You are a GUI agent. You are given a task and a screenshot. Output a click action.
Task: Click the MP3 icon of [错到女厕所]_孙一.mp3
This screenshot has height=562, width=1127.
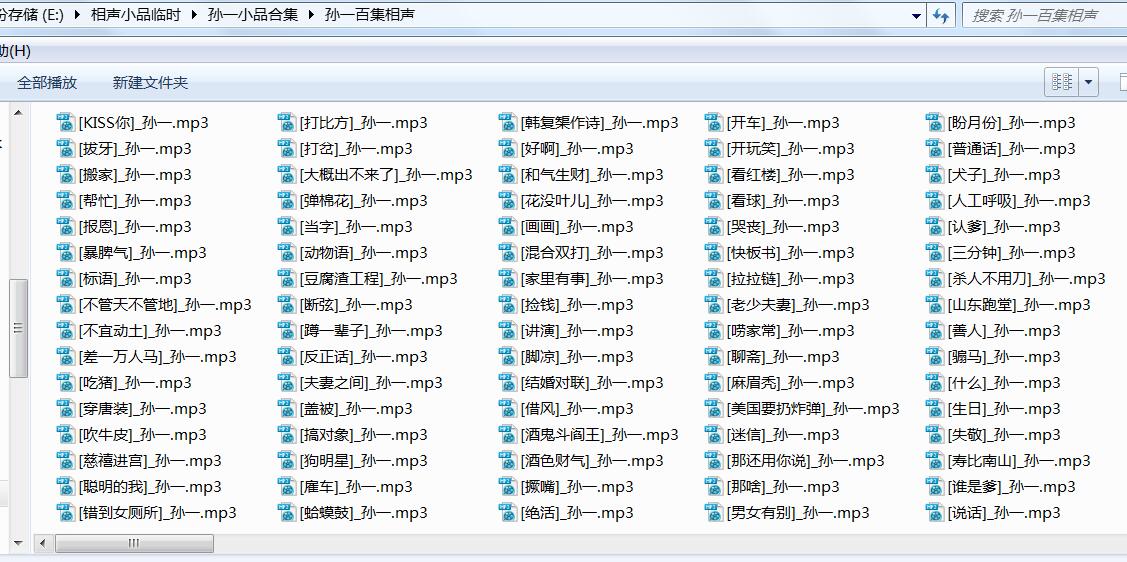click(x=66, y=512)
